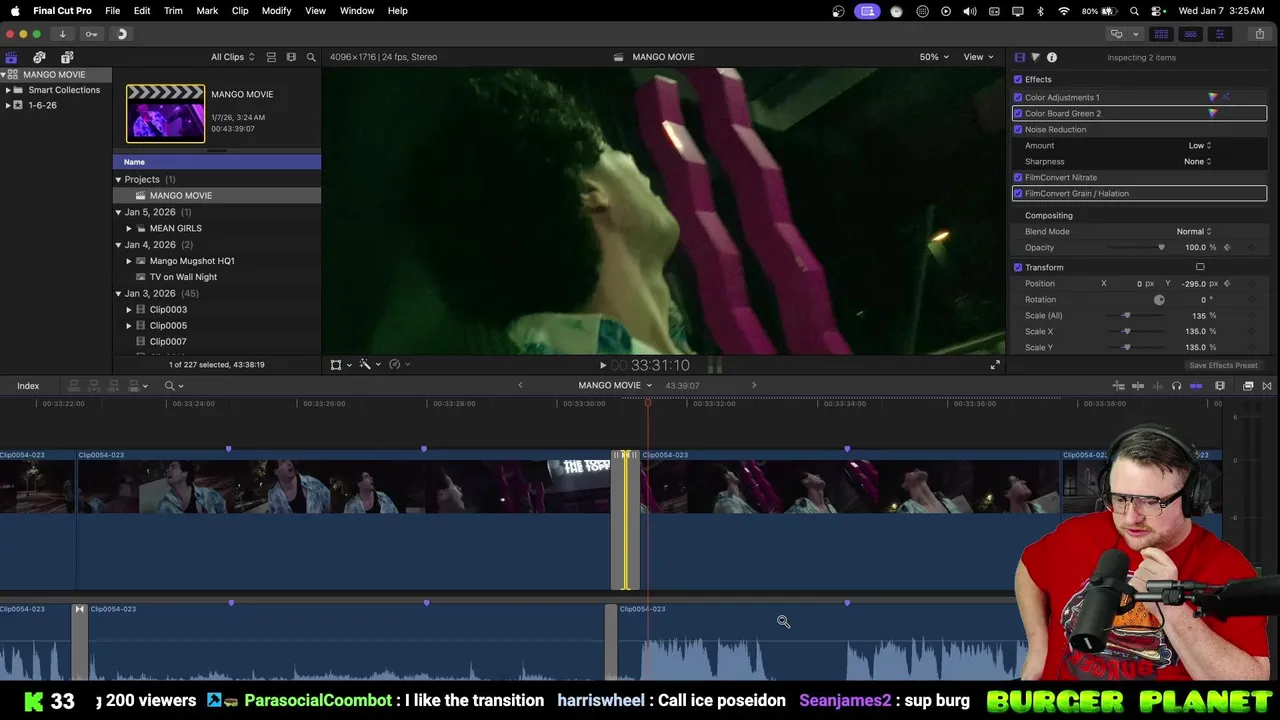Disable the Noise Reduction effect
The height and width of the screenshot is (720, 1280).
click(1018, 129)
